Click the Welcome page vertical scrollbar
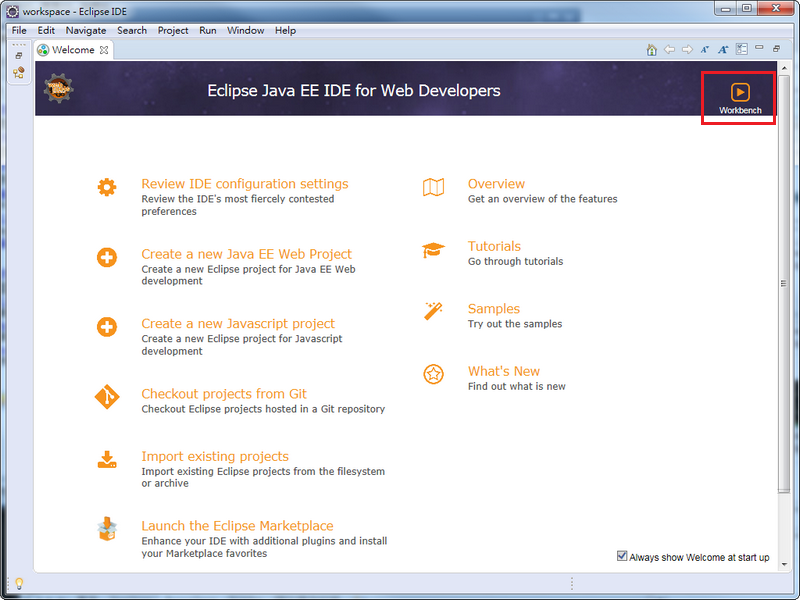800x600 pixels. coord(783,284)
